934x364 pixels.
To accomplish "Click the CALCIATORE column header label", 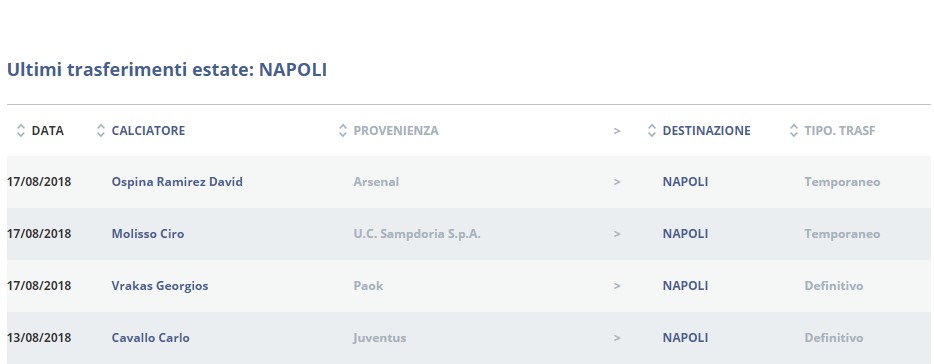I will [x=148, y=130].
